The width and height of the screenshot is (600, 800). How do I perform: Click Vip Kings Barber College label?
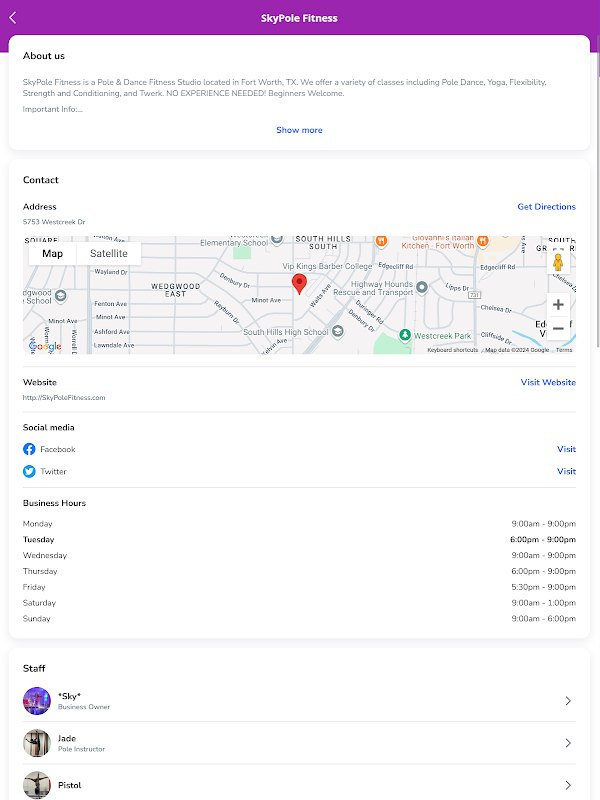[327, 266]
